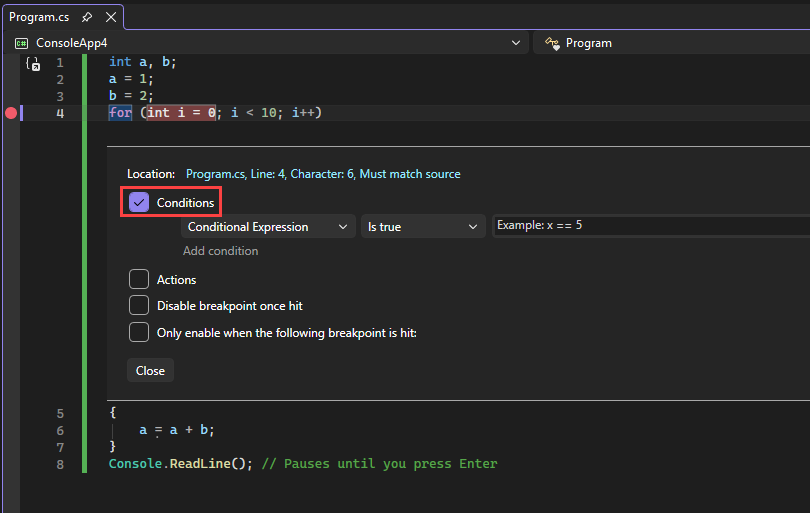This screenshot has width=810, height=513.
Task: Enable the Actions checkbox
Action: point(139,280)
